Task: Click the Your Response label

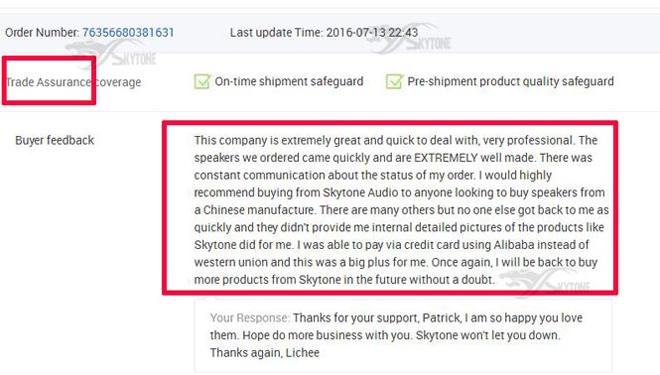Action: pyautogui.click(x=250, y=318)
